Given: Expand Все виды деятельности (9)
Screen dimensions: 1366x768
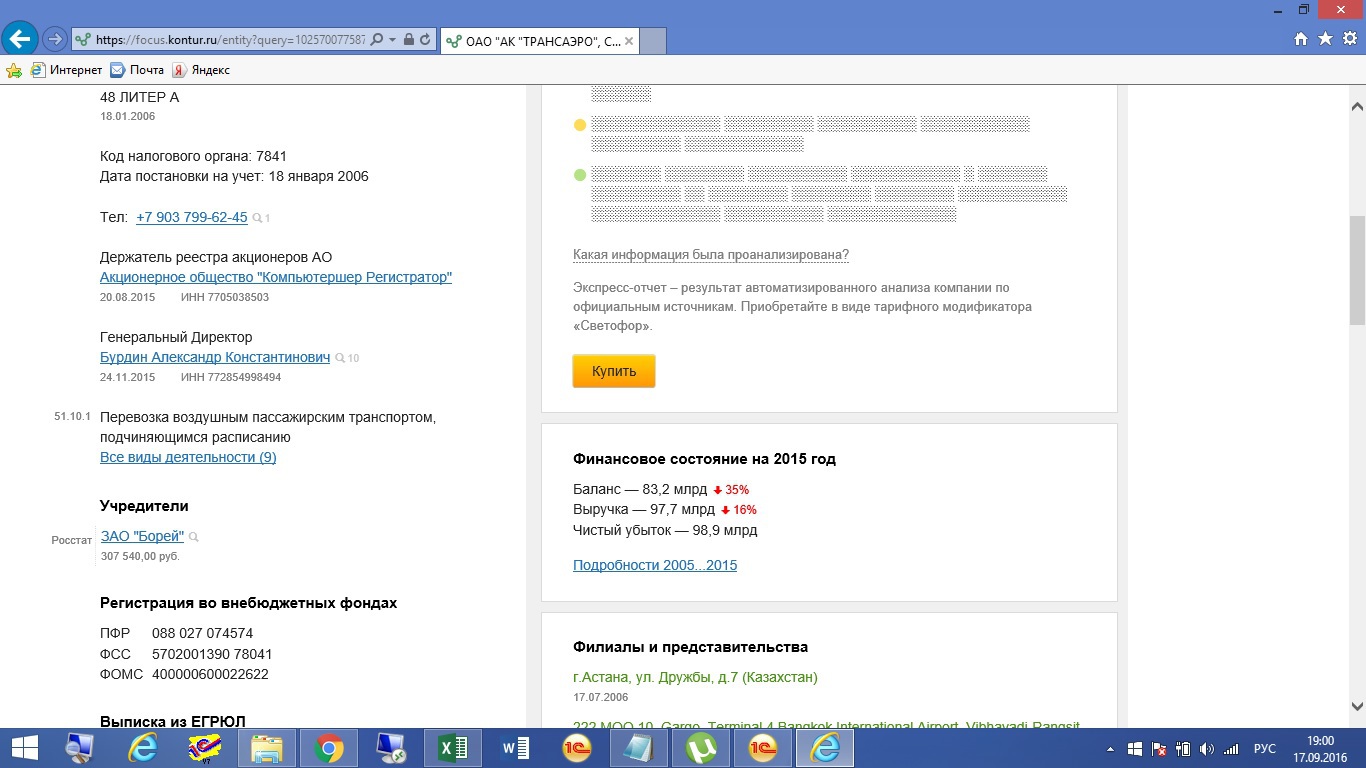Looking at the screenshot, I should [x=188, y=457].
